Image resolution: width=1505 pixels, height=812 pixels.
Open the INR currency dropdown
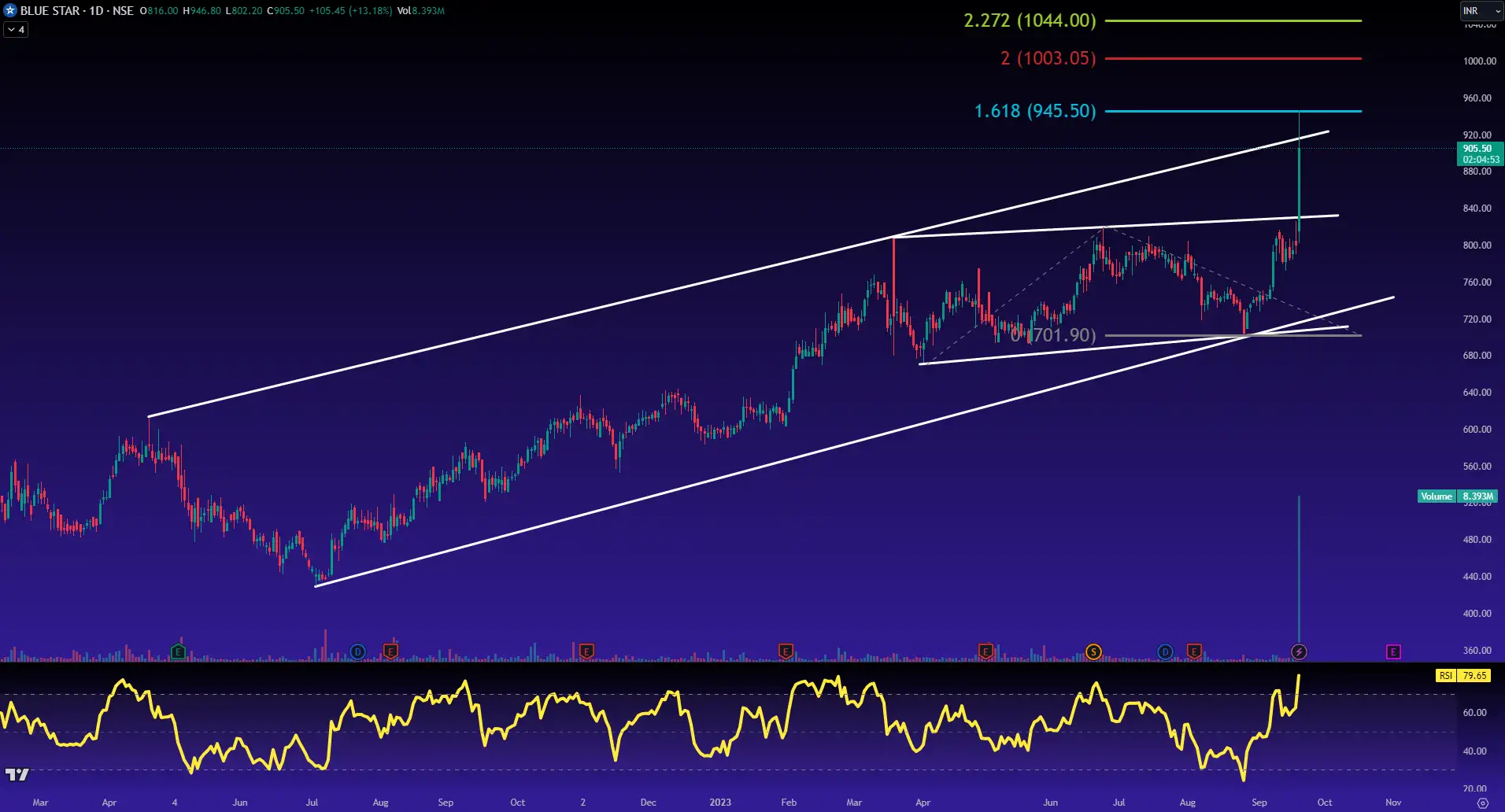(x=1483, y=11)
